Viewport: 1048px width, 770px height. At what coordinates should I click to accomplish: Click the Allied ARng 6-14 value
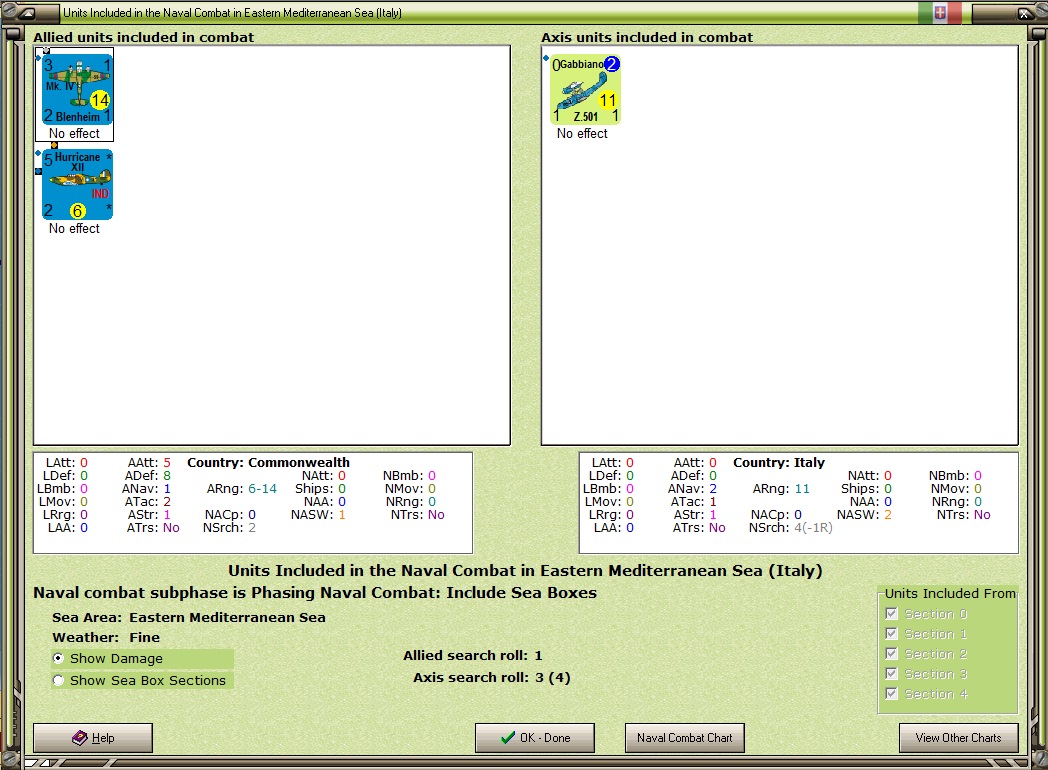point(262,489)
